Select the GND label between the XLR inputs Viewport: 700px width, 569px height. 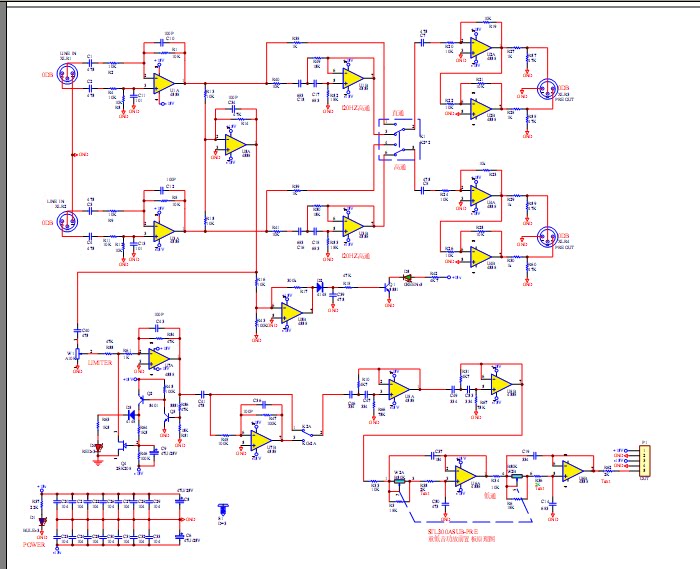[83, 154]
